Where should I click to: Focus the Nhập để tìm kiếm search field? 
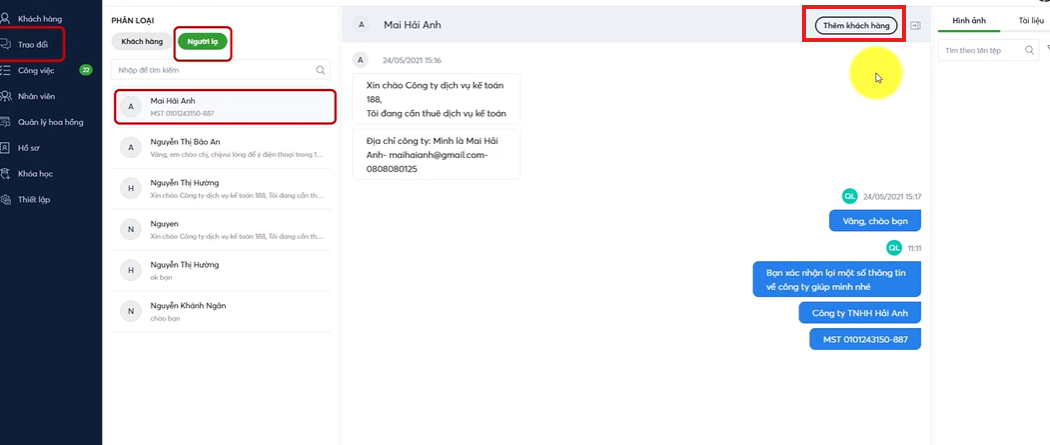tap(214, 71)
